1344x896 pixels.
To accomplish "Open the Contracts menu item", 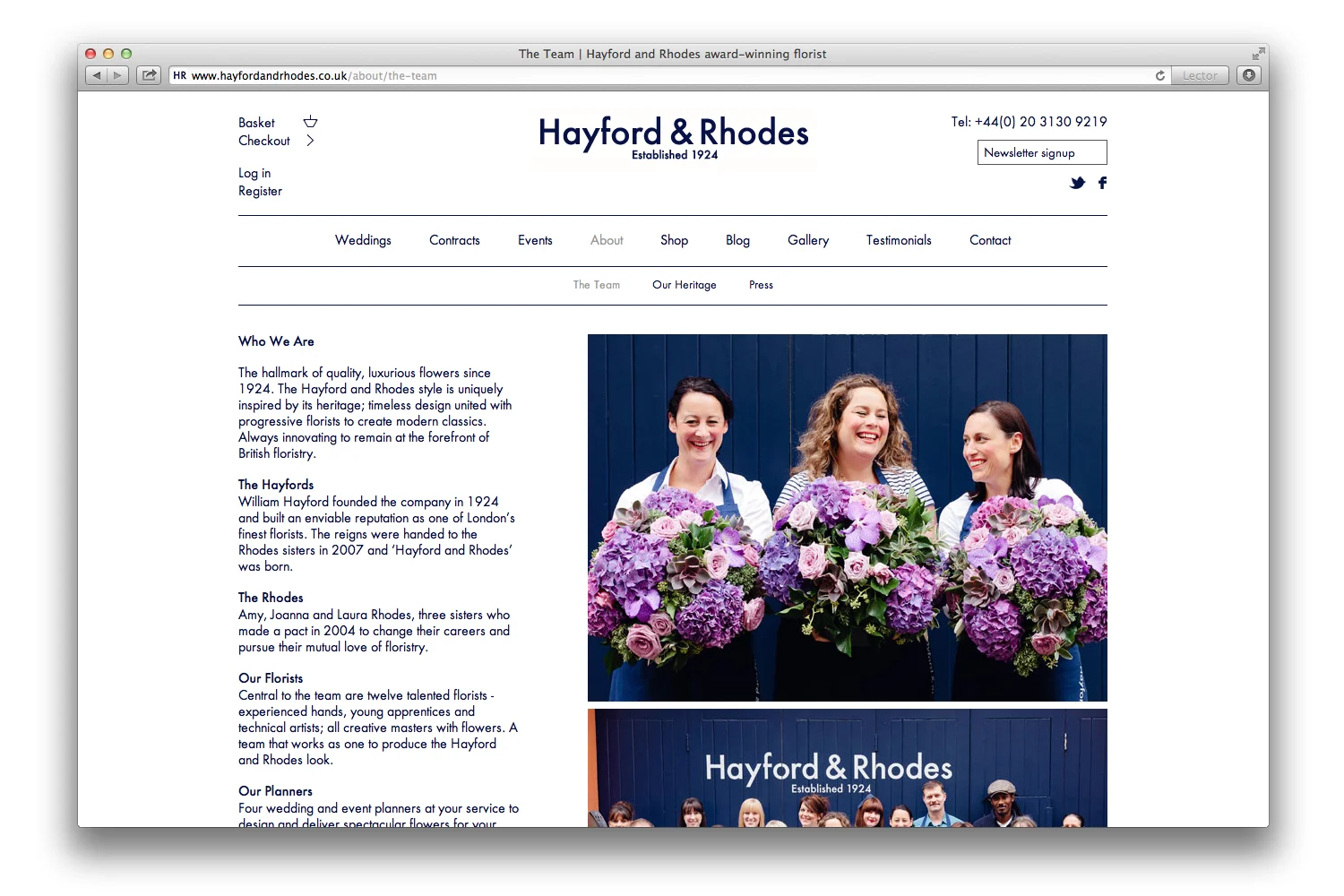I will tap(454, 240).
